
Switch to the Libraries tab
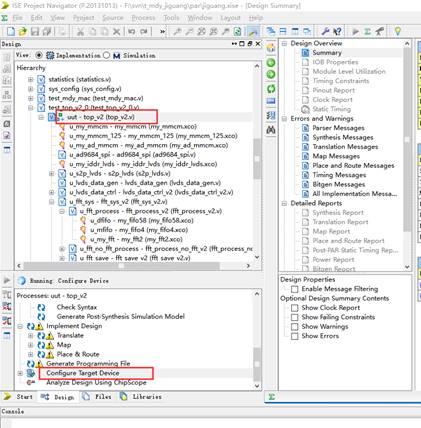pyautogui.click(x=141, y=397)
